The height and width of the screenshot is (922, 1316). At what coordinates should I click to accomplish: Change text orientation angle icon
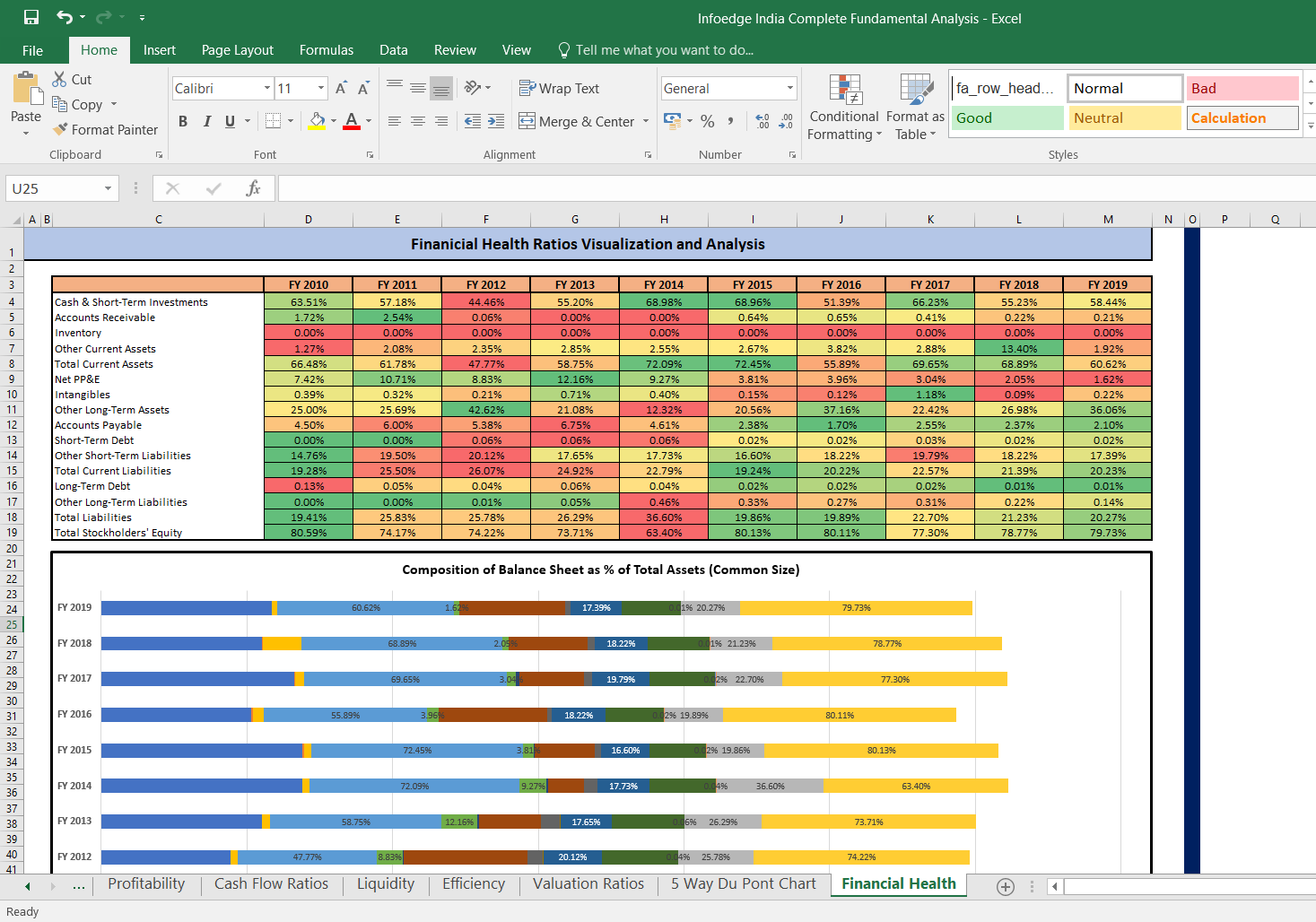[473, 88]
